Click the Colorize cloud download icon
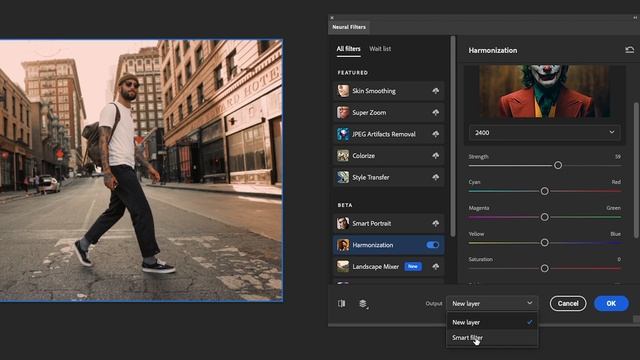This screenshot has height=360, width=640. tap(436, 156)
